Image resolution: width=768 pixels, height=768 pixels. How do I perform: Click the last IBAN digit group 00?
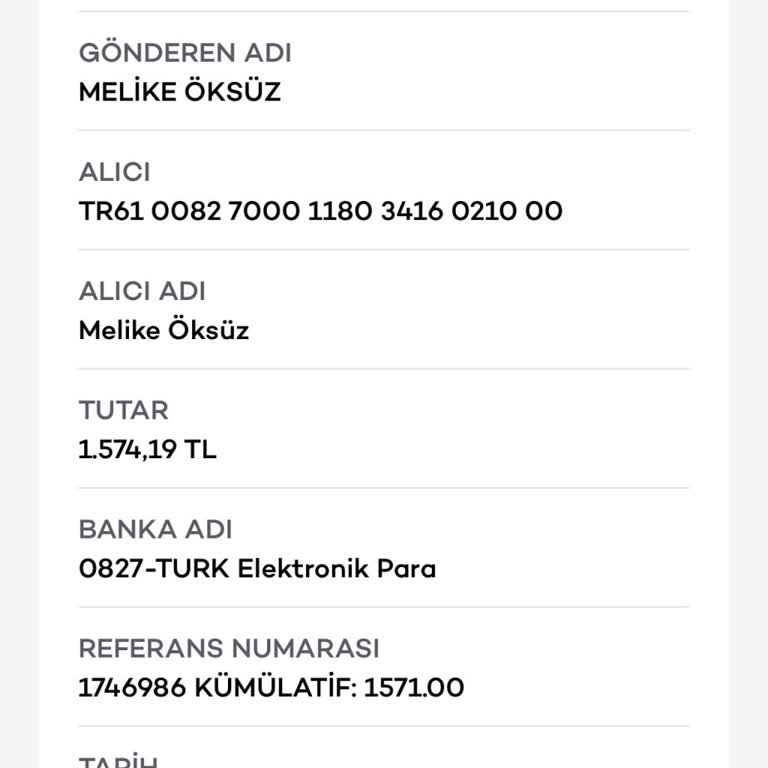(x=546, y=211)
